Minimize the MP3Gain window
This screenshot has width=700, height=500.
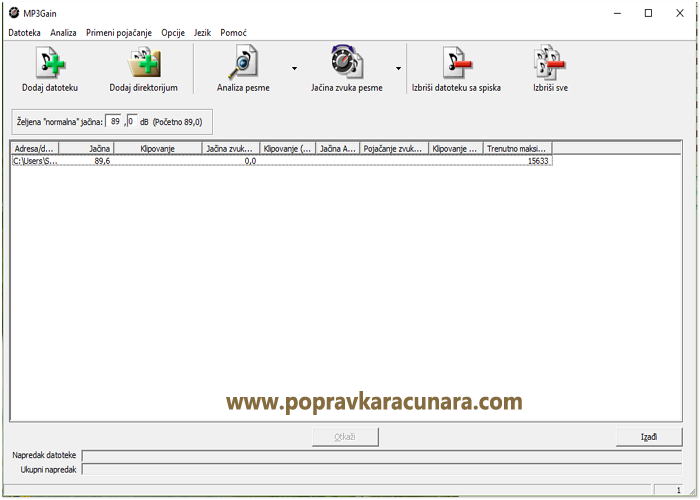click(617, 13)
